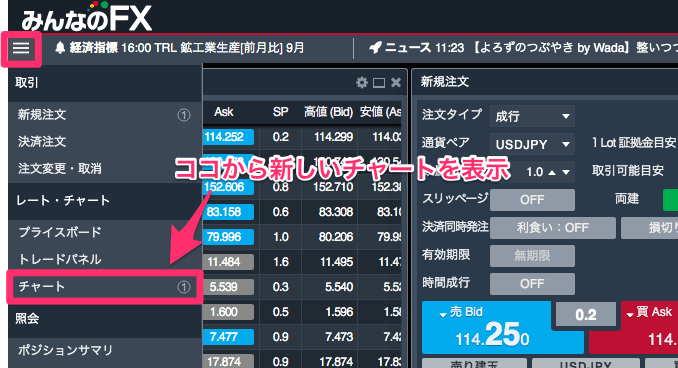Open プライスボード menu item
The height and width of the screenshot is (368, 678).
tap(105, 232)
